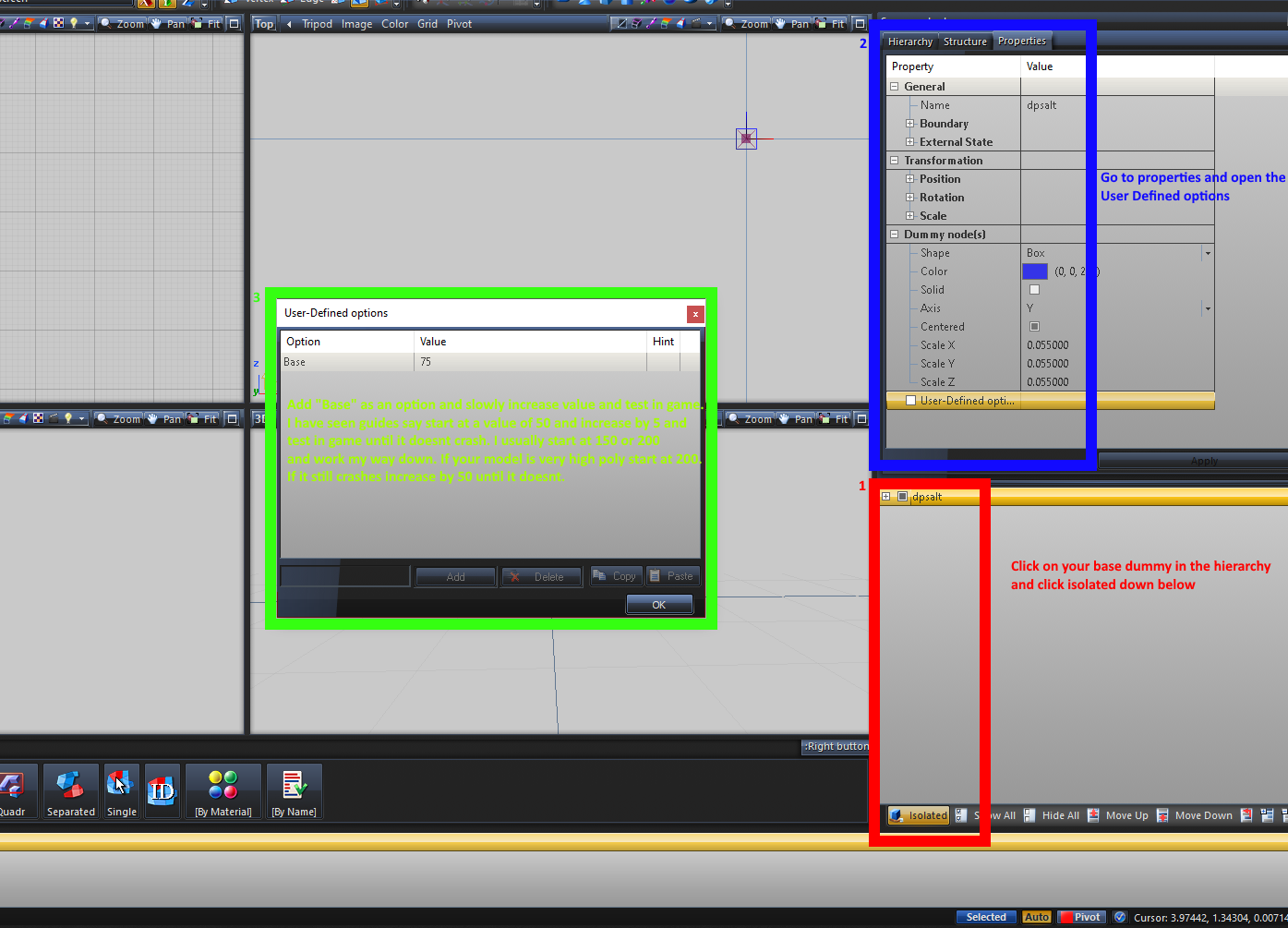Select the Separated mode icon
This screenshot has width=1288, height=928.
(x=70, y=791)
